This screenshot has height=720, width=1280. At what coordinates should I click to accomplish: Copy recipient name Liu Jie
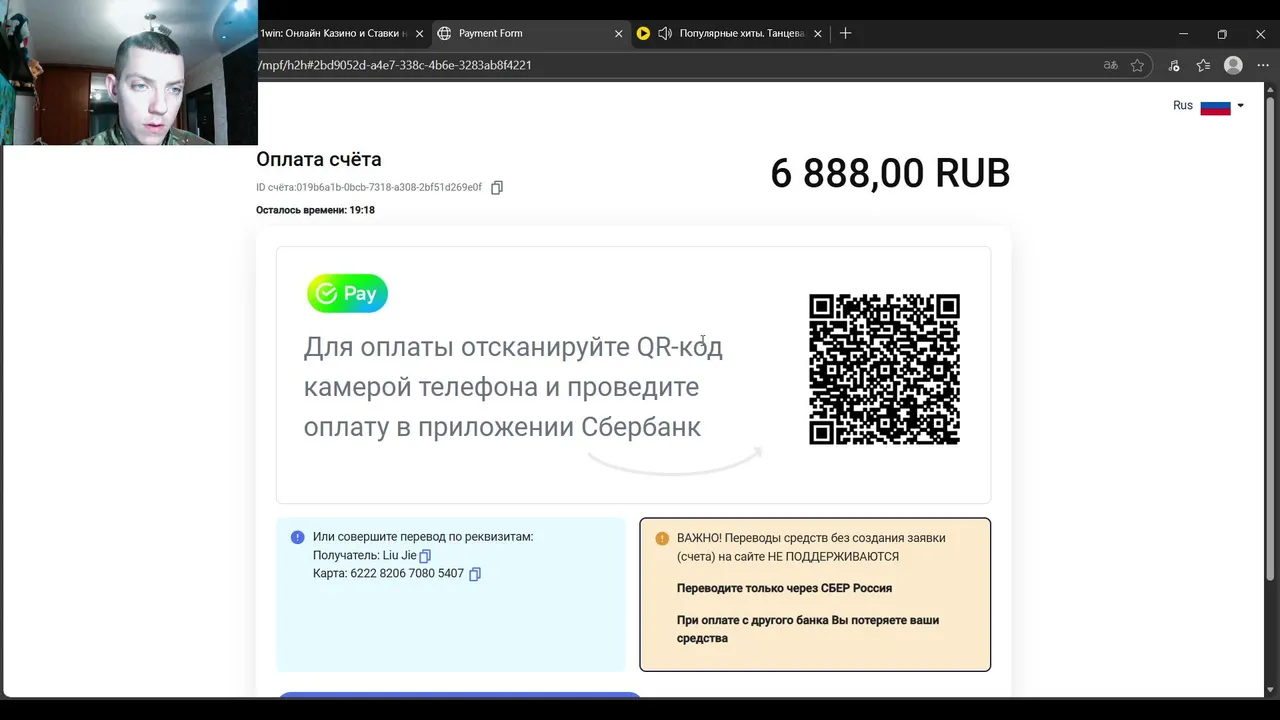[x=425, y=556]
